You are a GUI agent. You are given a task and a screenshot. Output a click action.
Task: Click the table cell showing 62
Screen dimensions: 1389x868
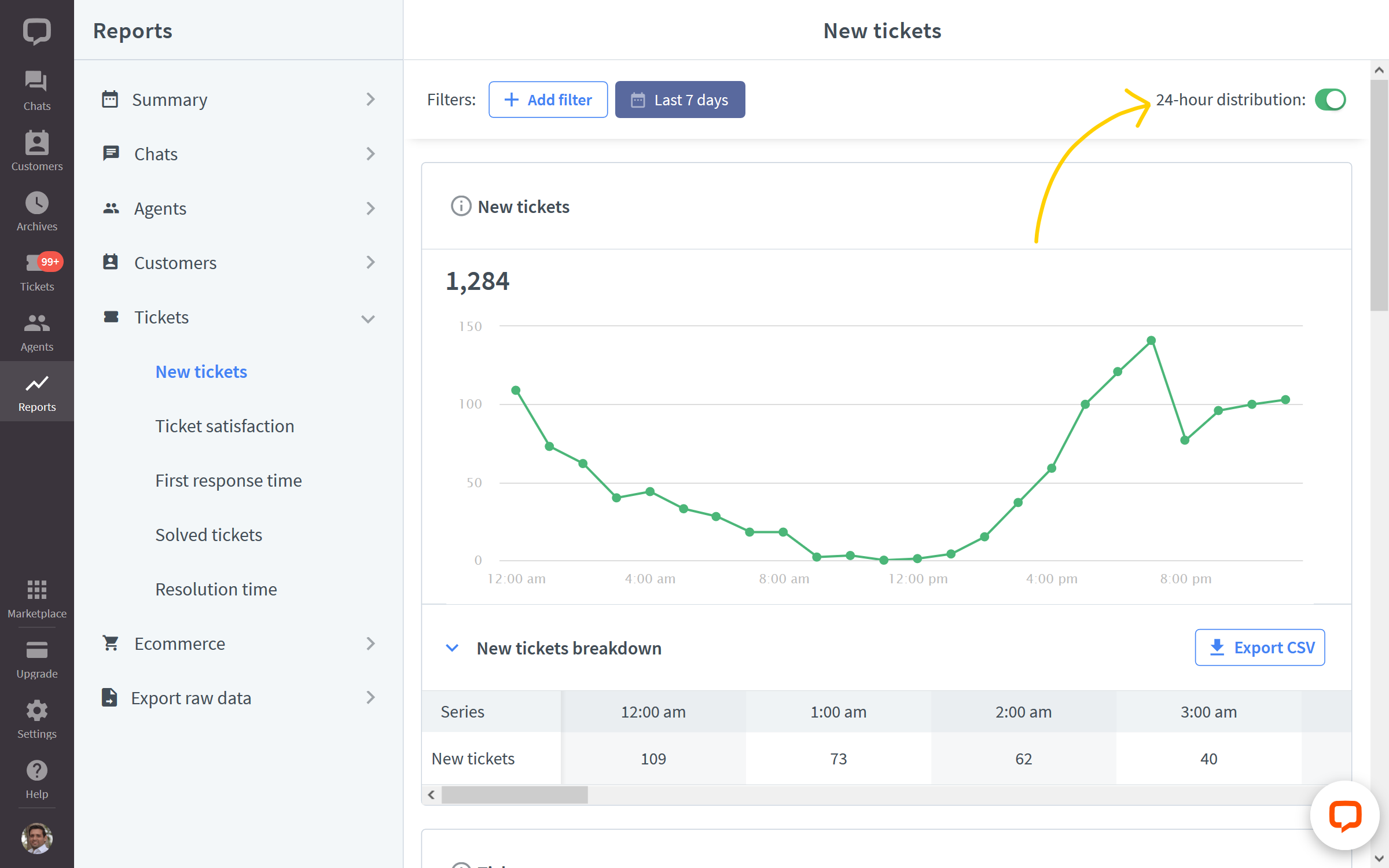(1023, 758)
